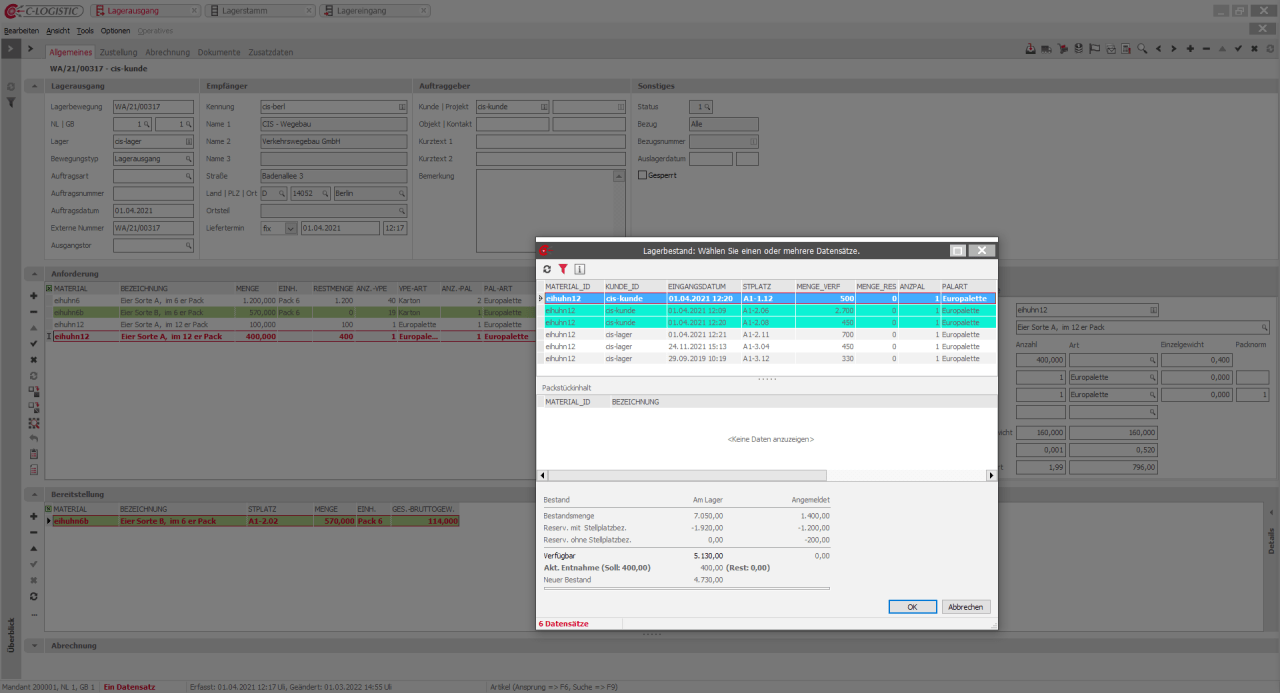Click the flag icon in top toolbar

(1094, 48)
